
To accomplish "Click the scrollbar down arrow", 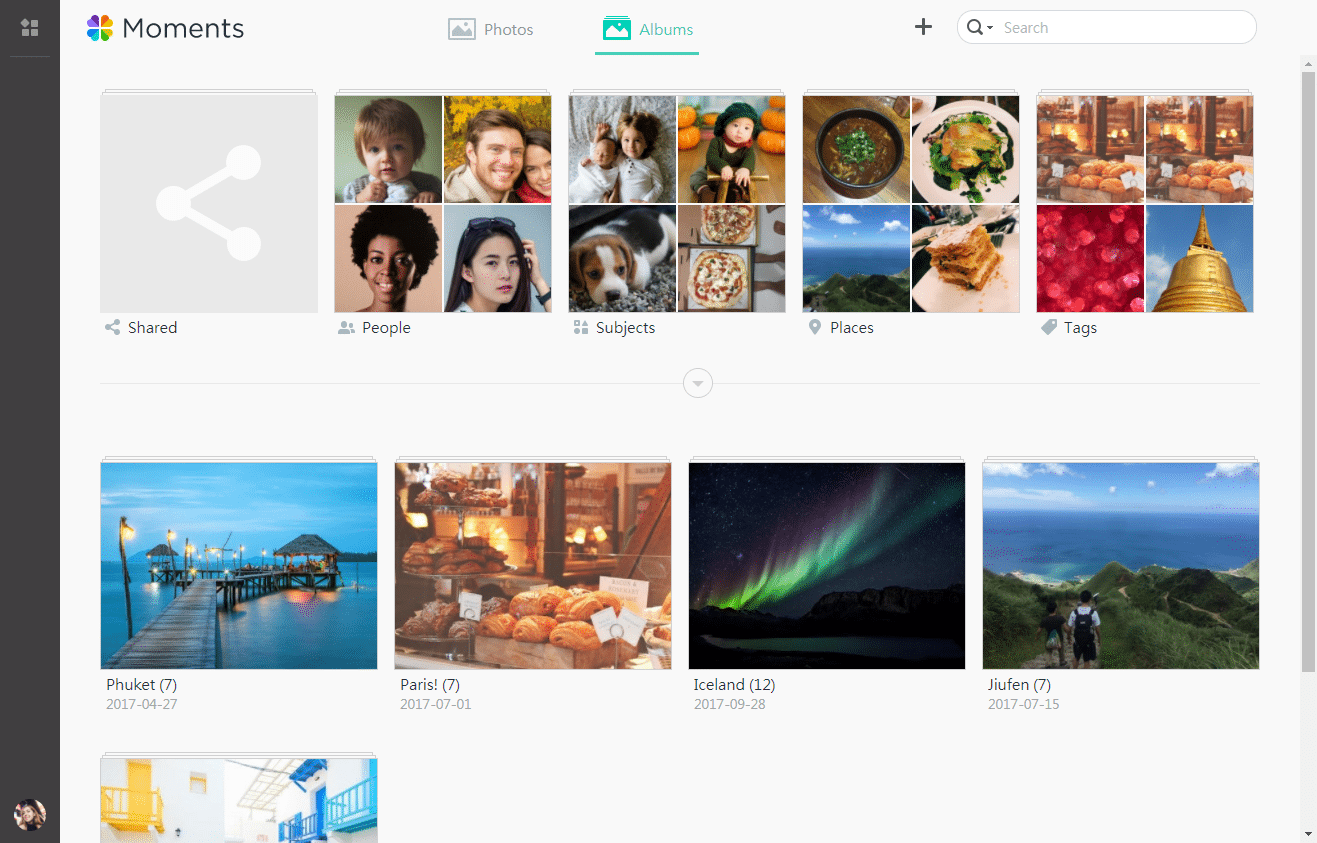I will (1308, 833).
